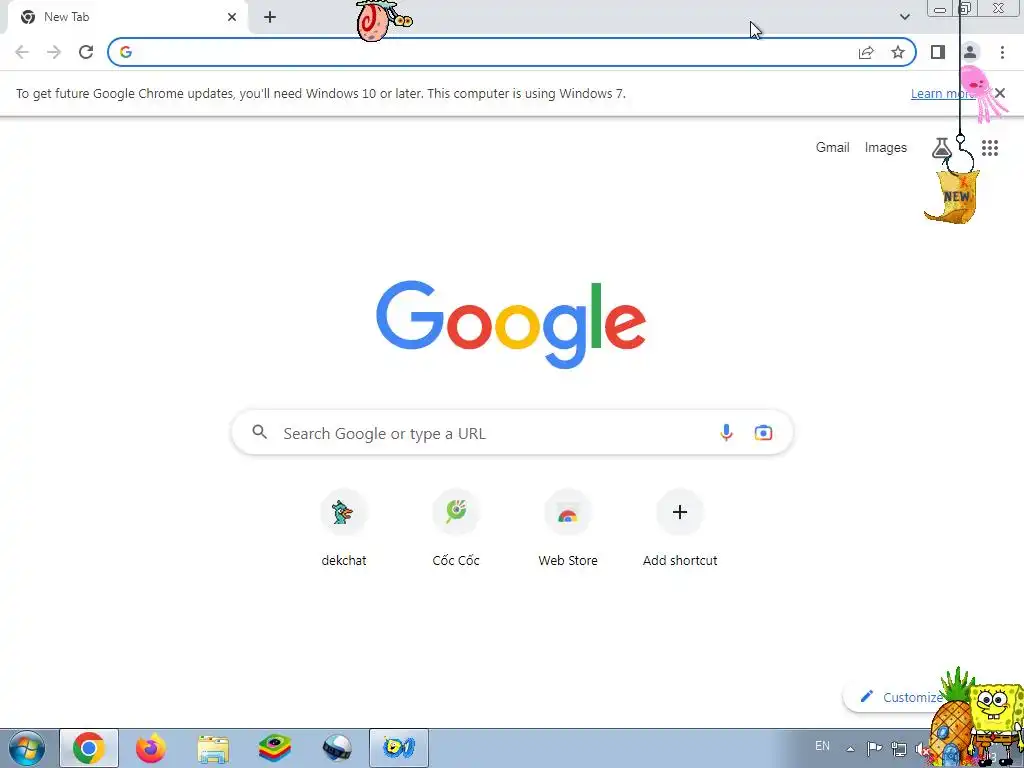Open the Windows Start menu
The image size is (1024, 768).
(27, 748)
